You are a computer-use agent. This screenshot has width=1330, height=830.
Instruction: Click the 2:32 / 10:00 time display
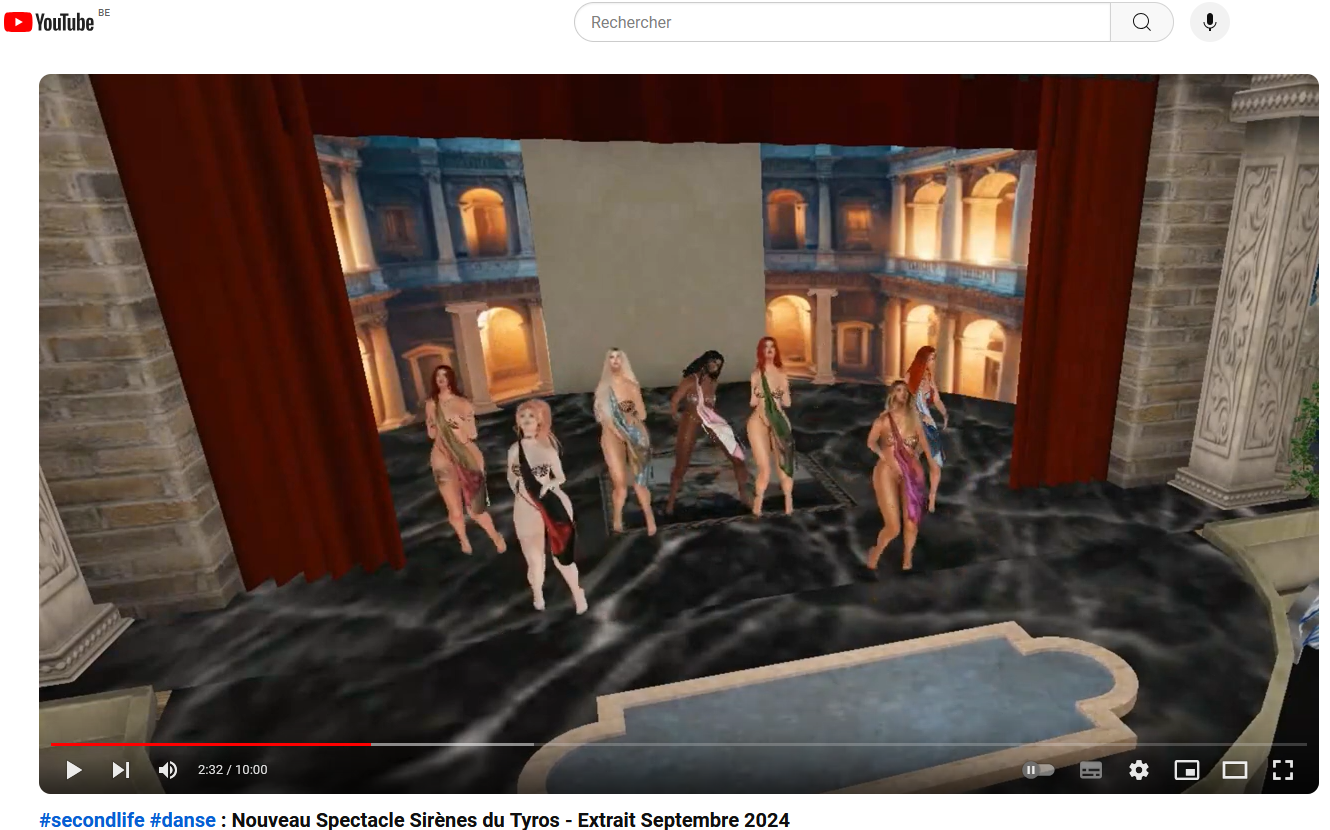pyautogui.click(x=233, y=770)
